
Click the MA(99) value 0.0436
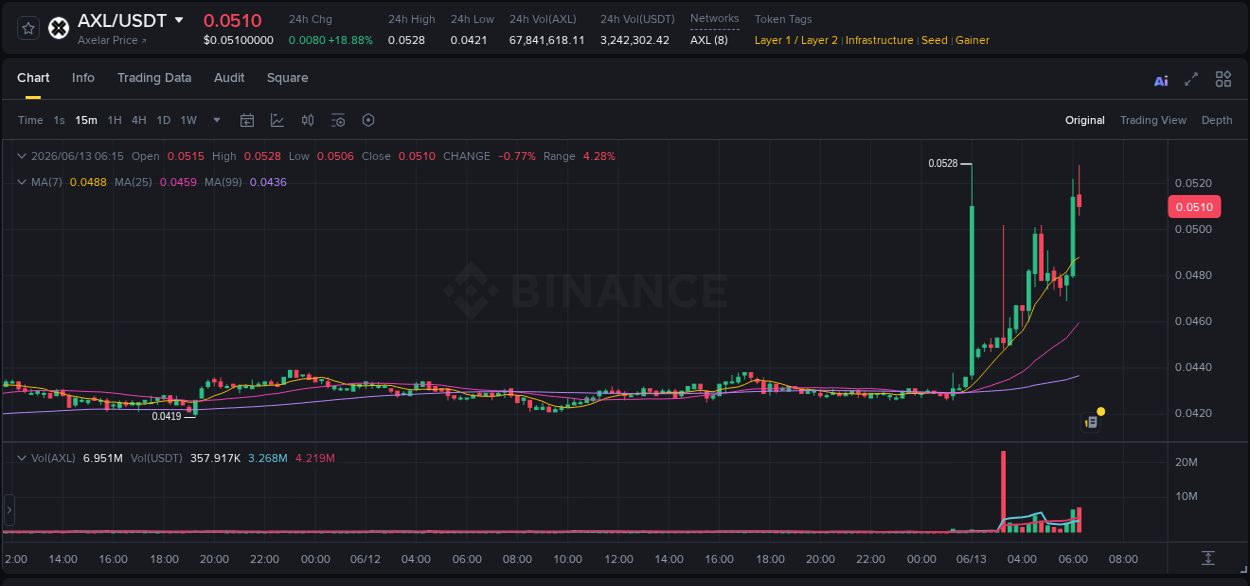(x=268, y=182)
